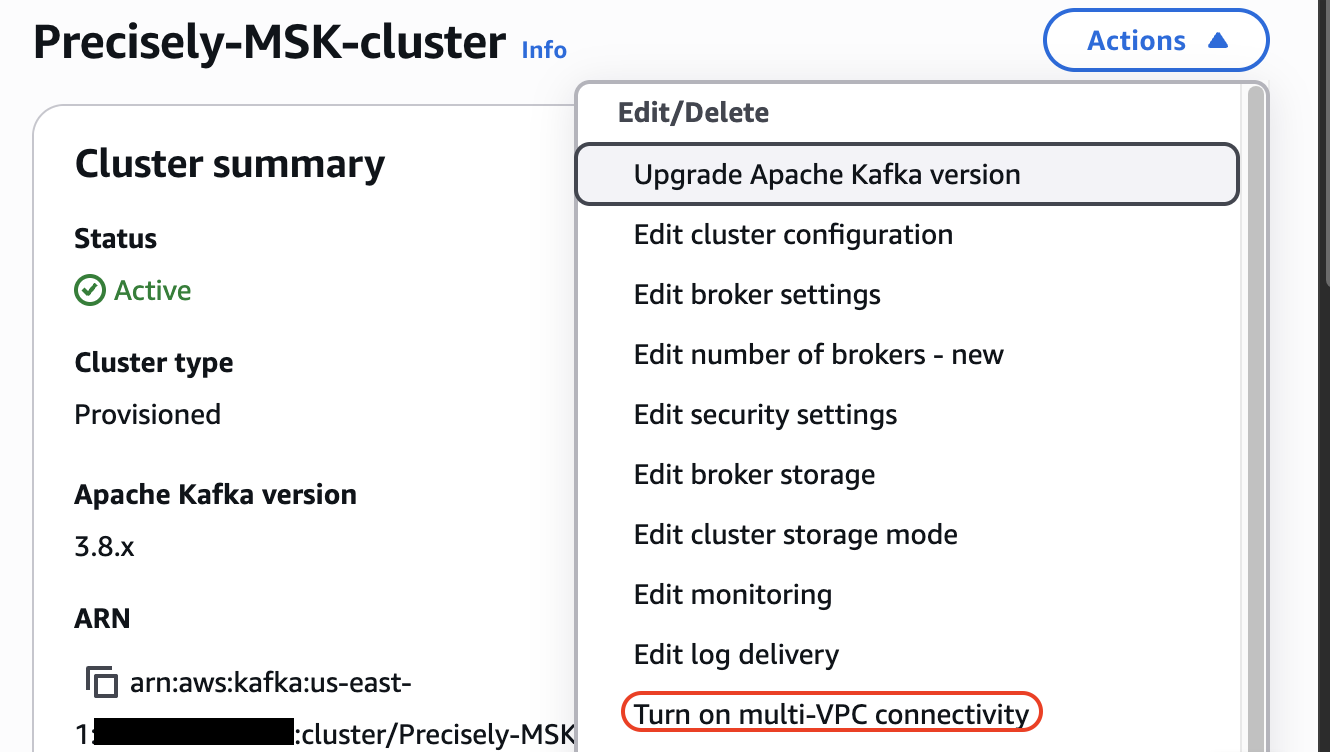The height and width of the screenshot is (752, 1330).
Task: Click the Actions dropdown triangle arrow
Action: [x=1217, y=41]
